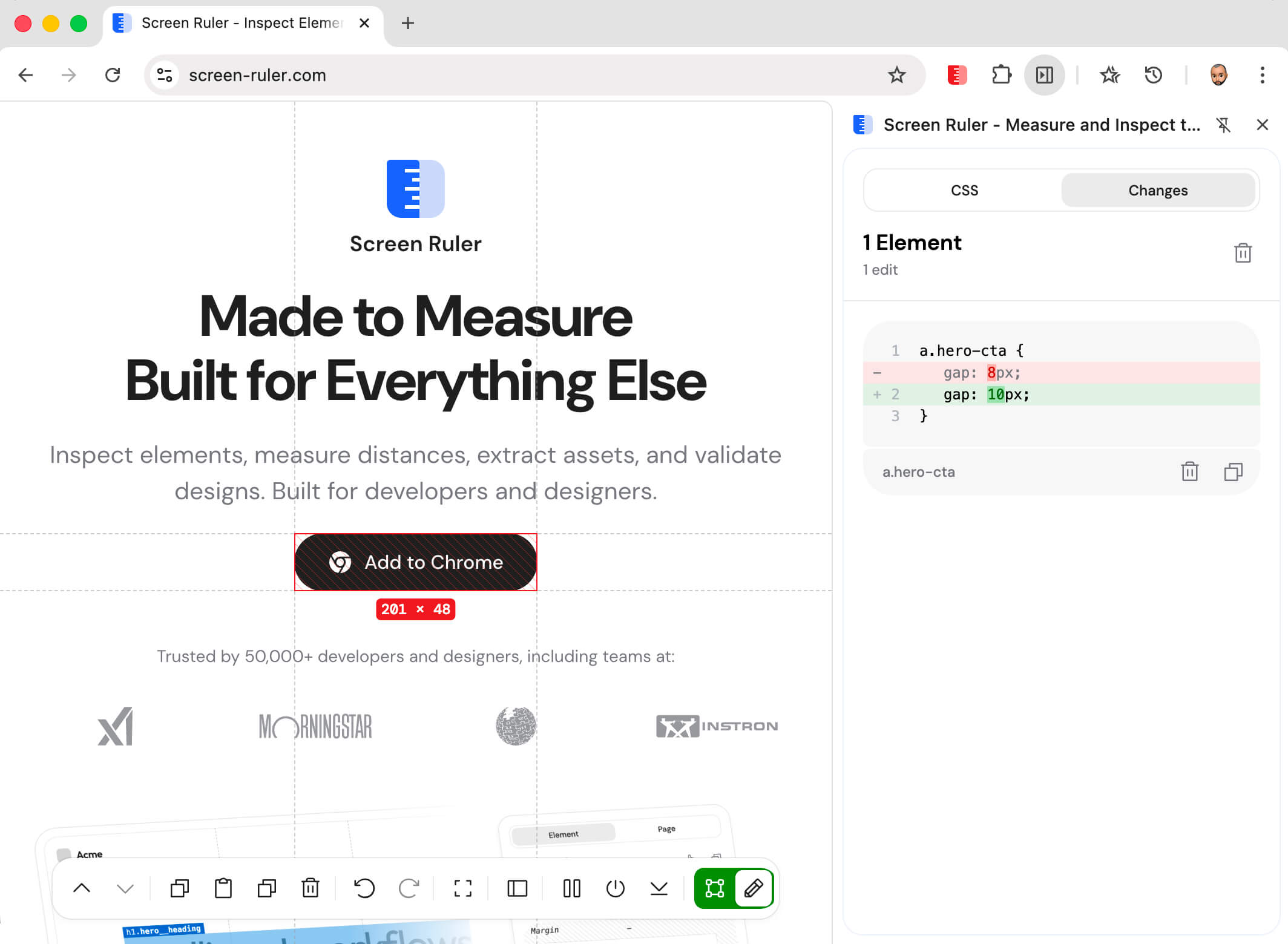
Task: Open Chrome three-dot menu
Action: tap(1263, 75)
